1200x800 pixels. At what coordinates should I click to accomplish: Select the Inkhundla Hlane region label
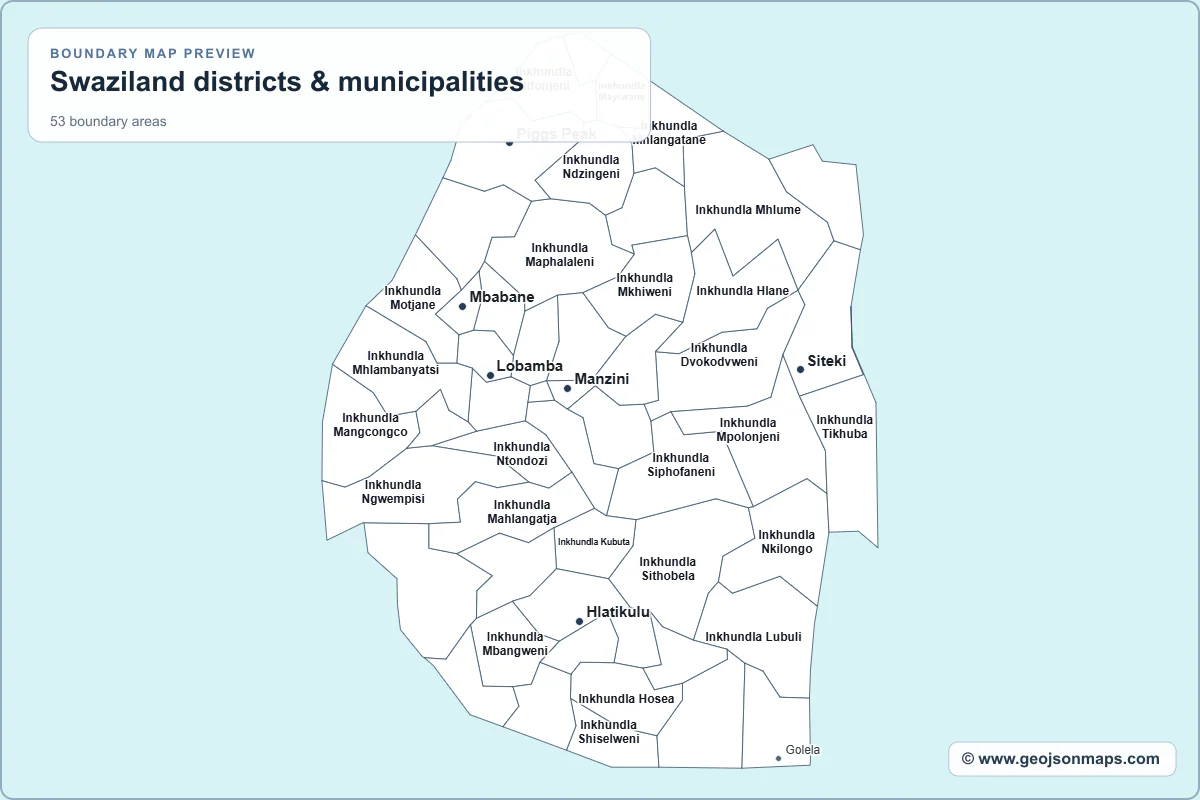(x=743, y=291)
